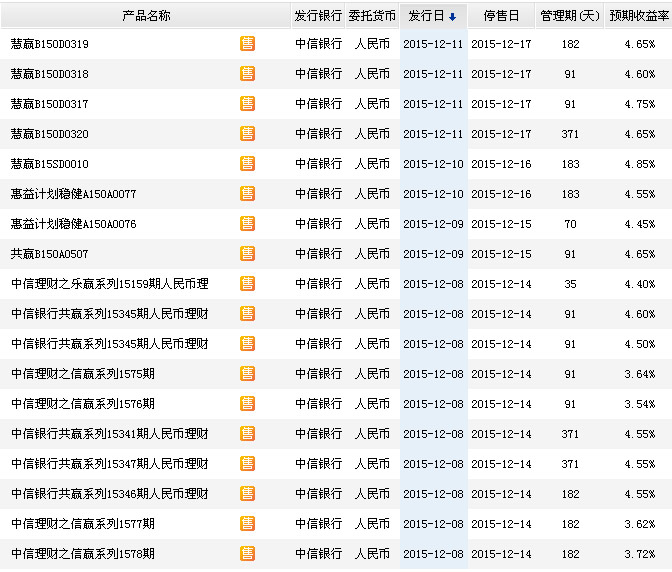The height and width of the screenshot is (572, 672).
Task: Click the 售 icon for 慧赢B15SD0010
Action: point(247,164)
